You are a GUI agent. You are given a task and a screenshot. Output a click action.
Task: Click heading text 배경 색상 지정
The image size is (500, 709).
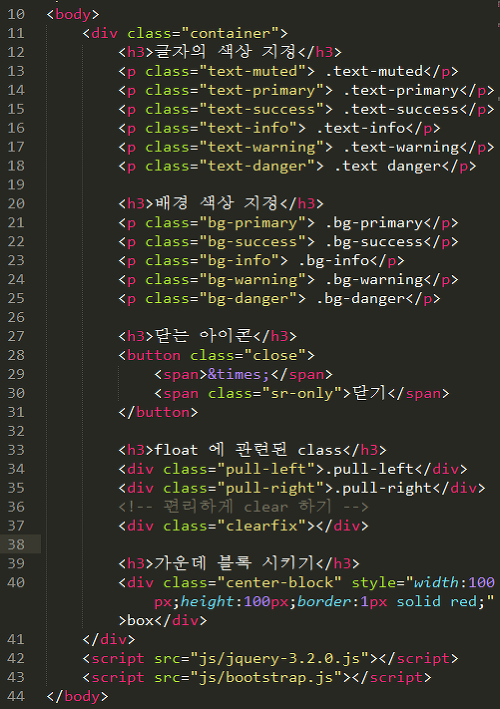[217, 203]
